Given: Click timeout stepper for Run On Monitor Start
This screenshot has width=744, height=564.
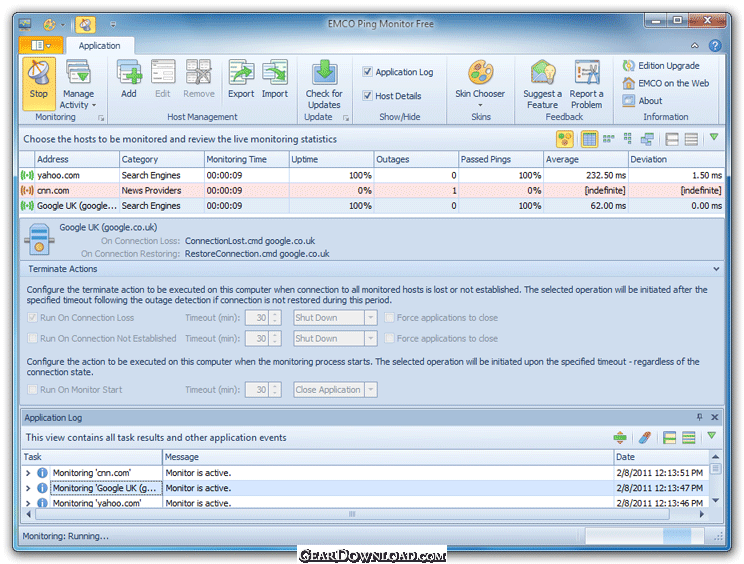Looking at the screenshot, I should (275, 389).
